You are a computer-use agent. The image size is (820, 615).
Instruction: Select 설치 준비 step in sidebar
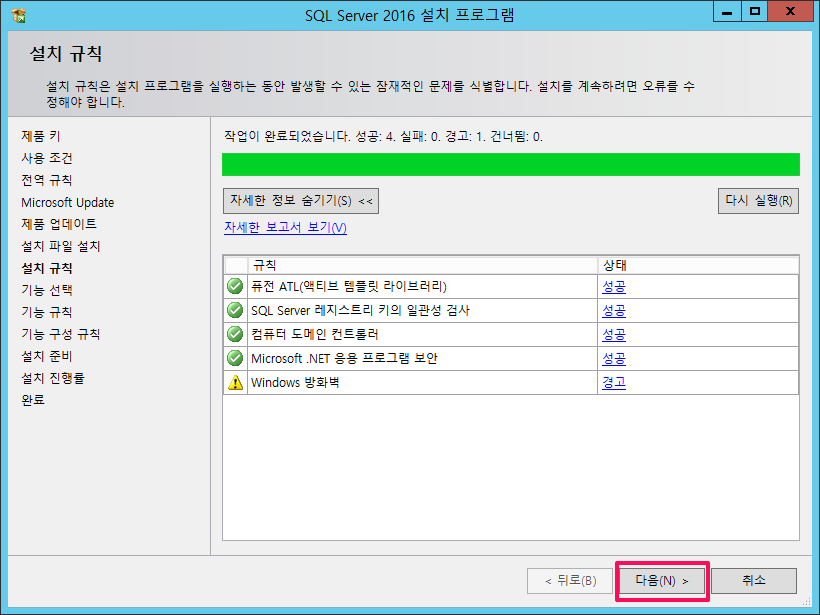(x=47, y=356)
